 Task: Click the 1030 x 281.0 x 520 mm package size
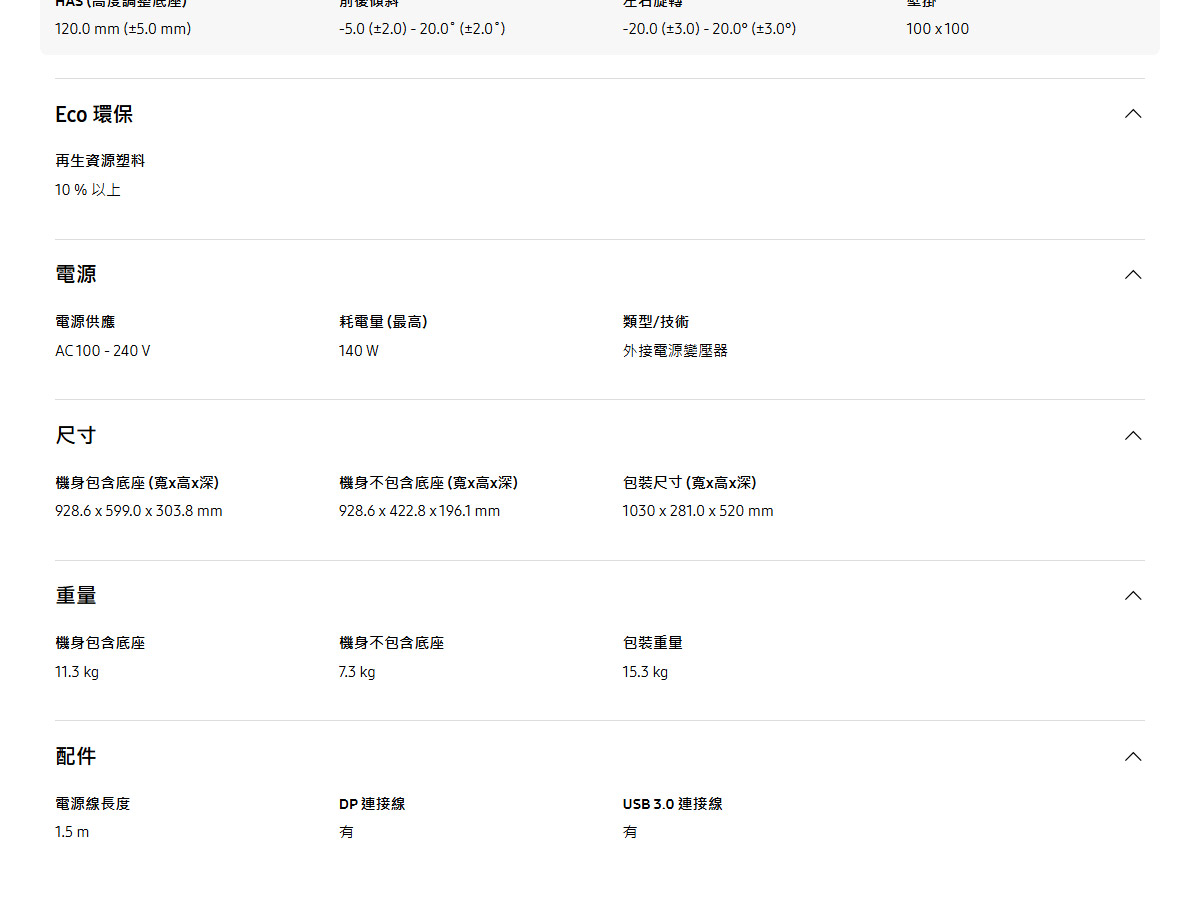698,511
